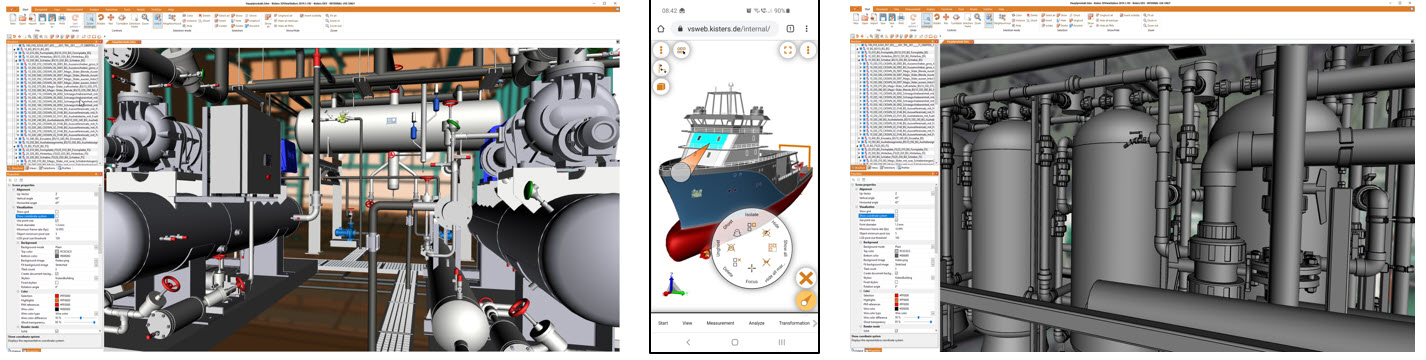Select Zoom rectangle tool in colored-model window

click(90, 20)
